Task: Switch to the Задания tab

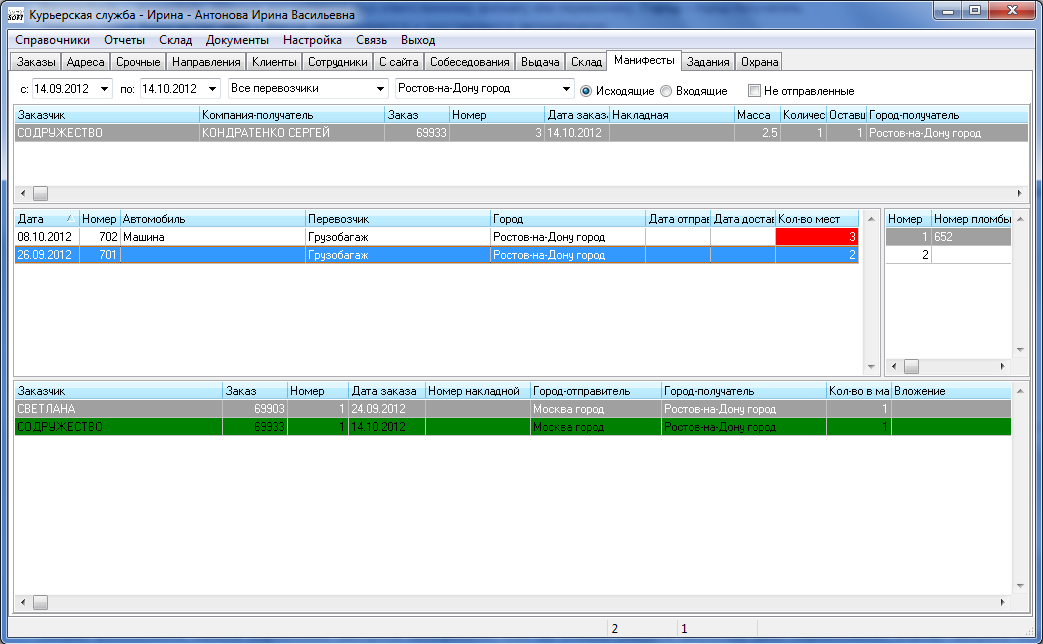Action: click(708, 62)
